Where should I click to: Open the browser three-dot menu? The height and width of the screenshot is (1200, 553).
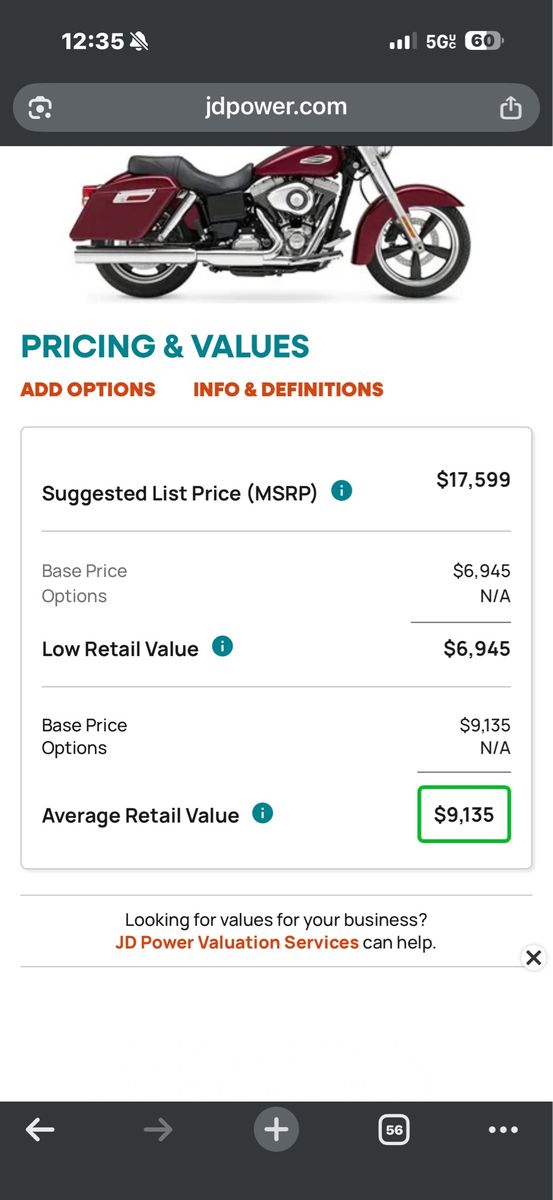(x=503, y=1130)
